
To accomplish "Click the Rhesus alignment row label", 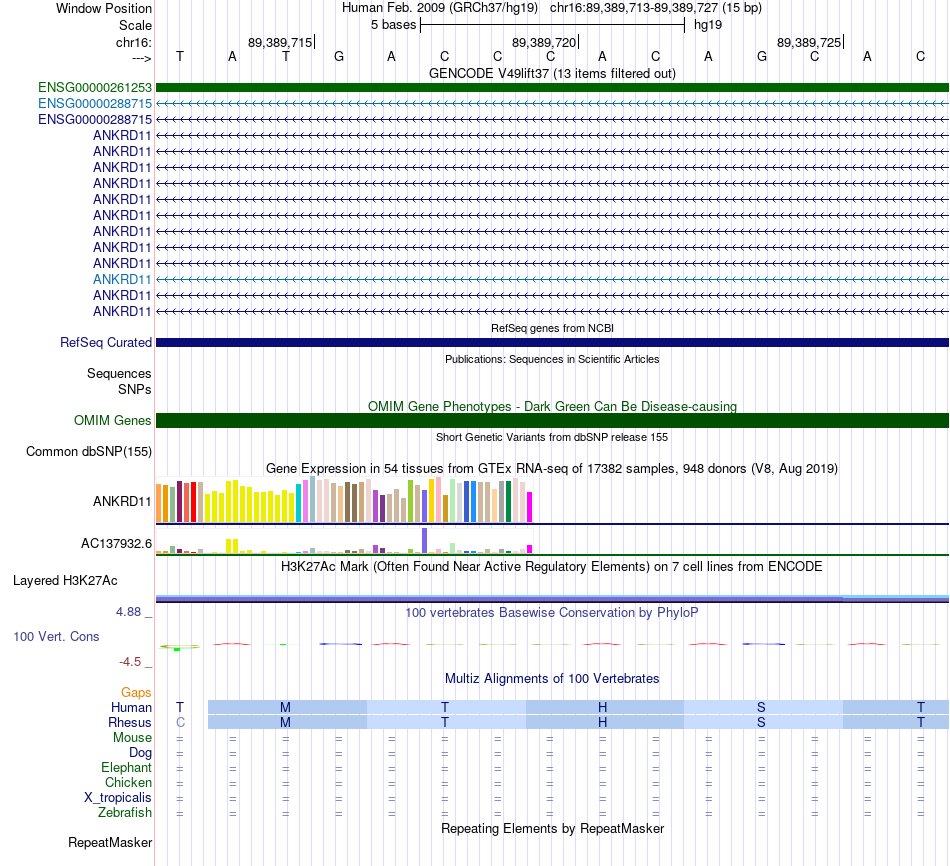I will [130, 723].
